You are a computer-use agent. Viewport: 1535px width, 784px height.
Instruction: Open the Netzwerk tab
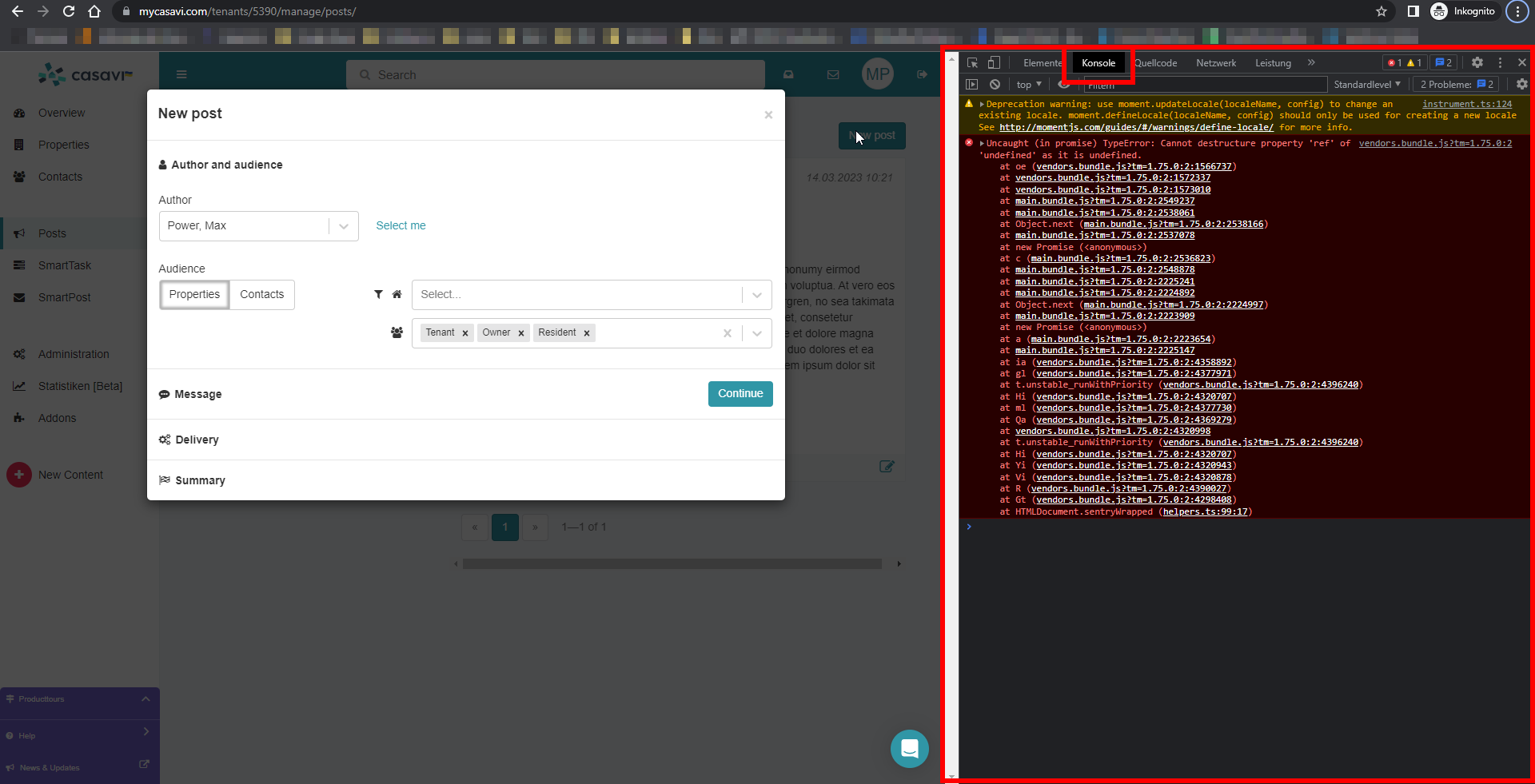point(1216,63)
